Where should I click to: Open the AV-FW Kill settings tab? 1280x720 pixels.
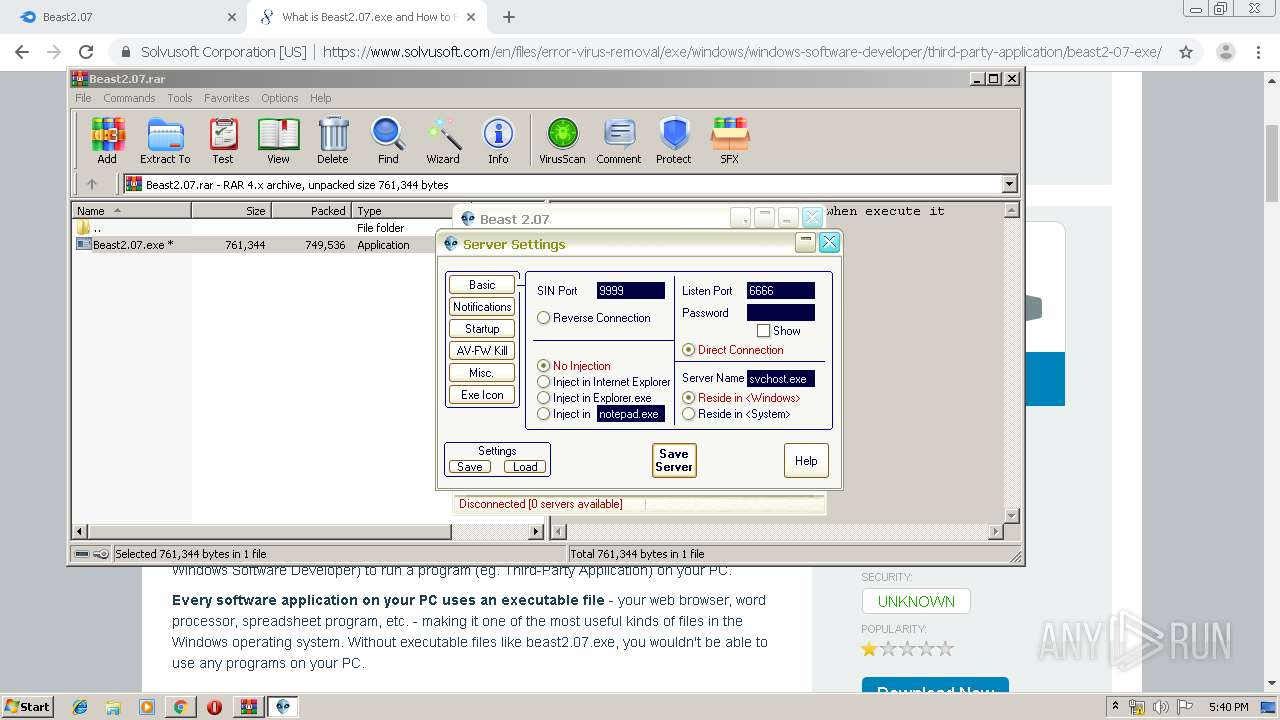[x=482, y=351]
